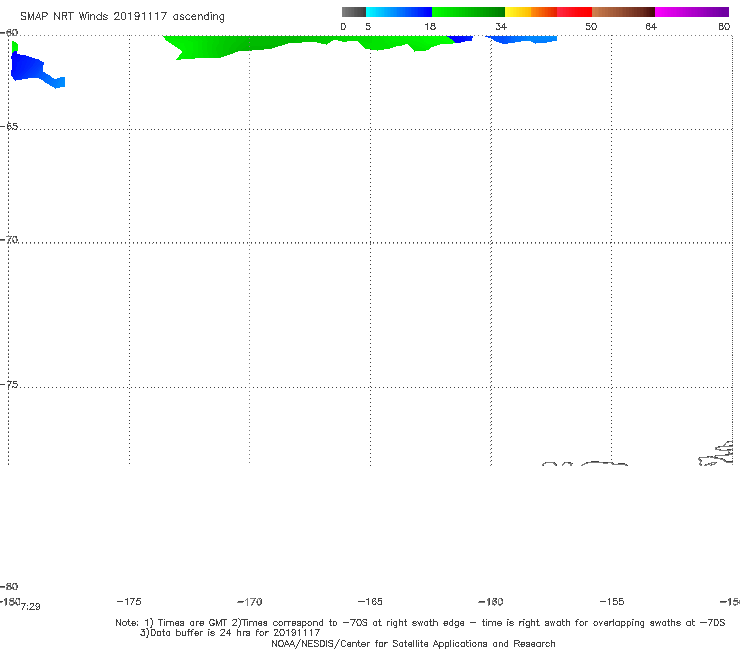The image size is (740, 650).
Task: Click the color bar label "34"
Action: [501, 26]
